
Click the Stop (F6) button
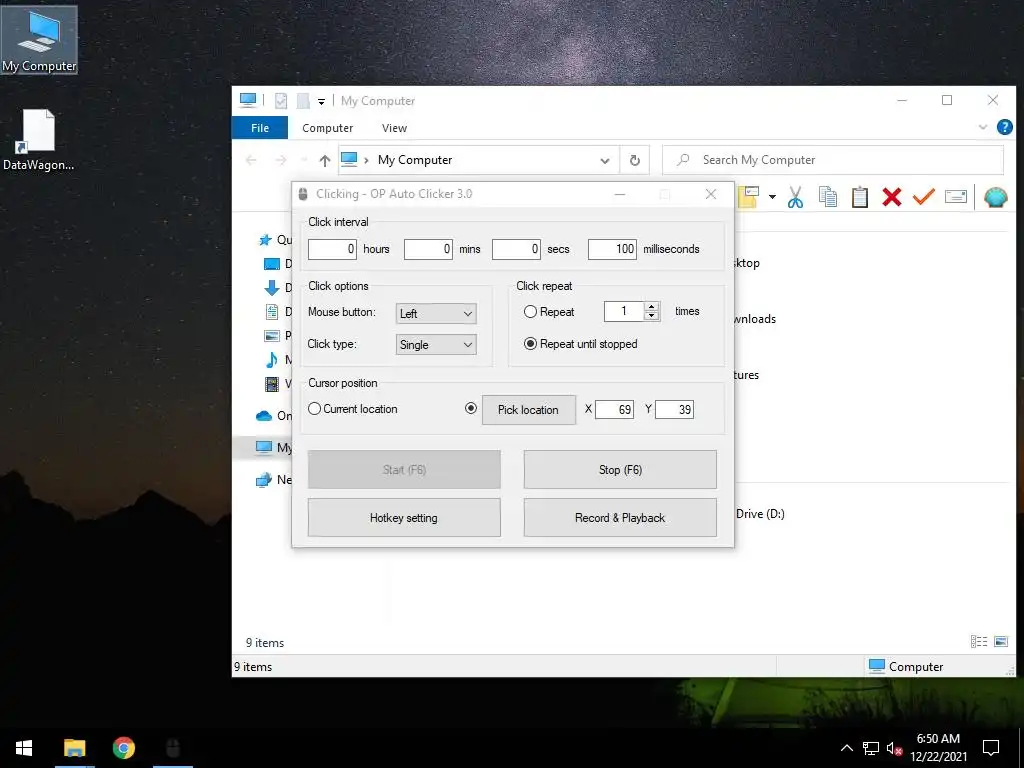click(620, 470)
